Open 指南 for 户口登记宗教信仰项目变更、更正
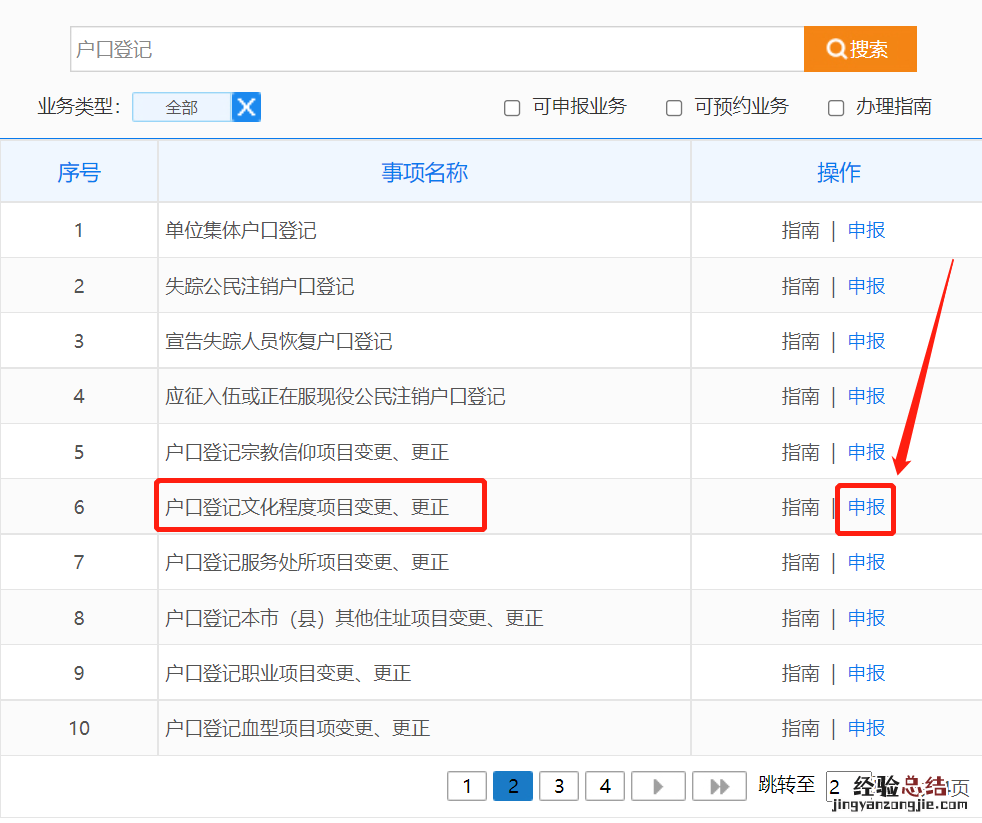This screenshot has width=982, height=823. [x=800, y=452]
